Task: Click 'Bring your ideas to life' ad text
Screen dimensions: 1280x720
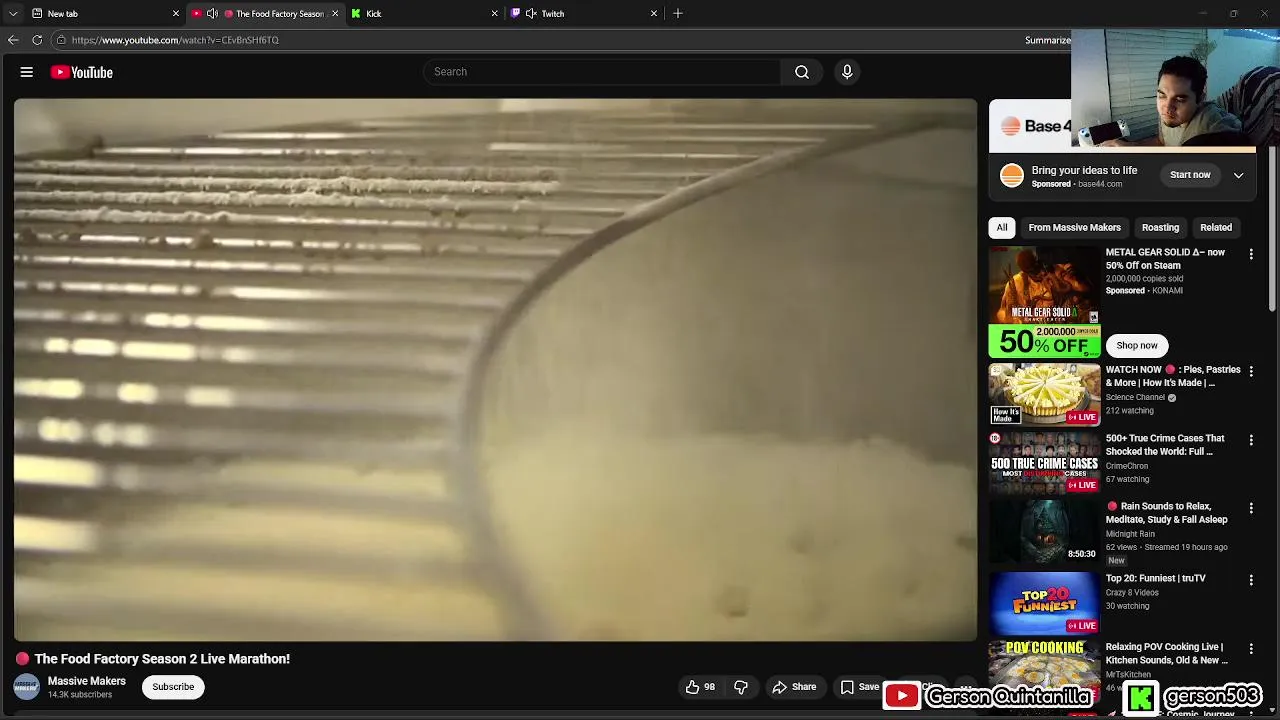Action: tap(1084, 170)
